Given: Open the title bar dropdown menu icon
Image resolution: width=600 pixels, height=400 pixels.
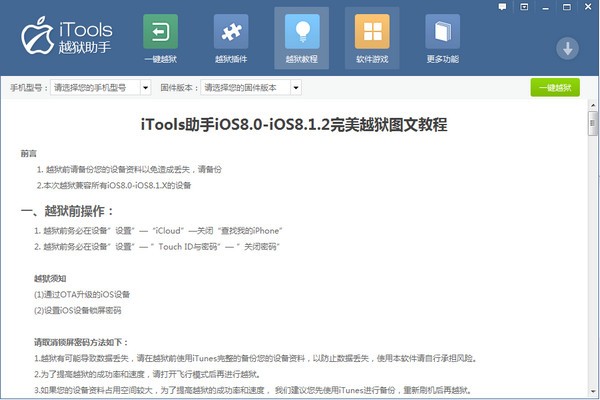Looking at the screenshot, I should point(524,7).
